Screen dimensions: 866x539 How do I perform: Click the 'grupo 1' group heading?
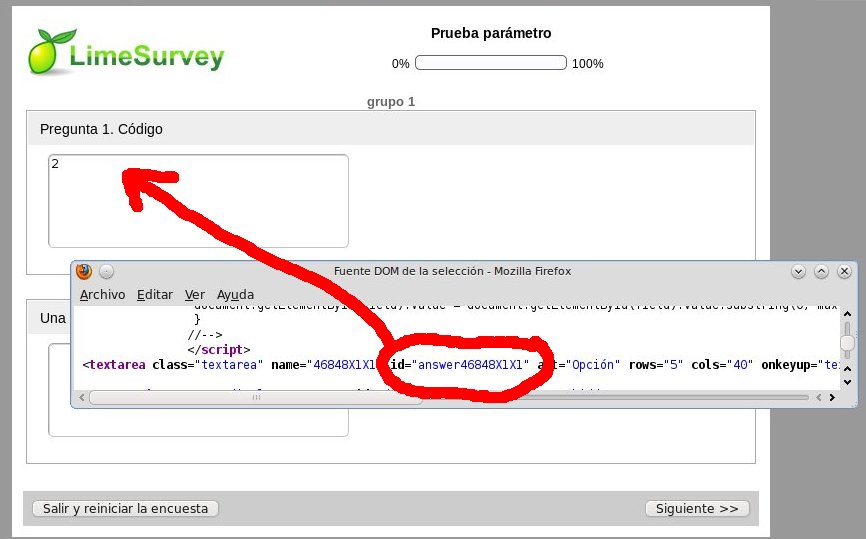pos(391,102)
